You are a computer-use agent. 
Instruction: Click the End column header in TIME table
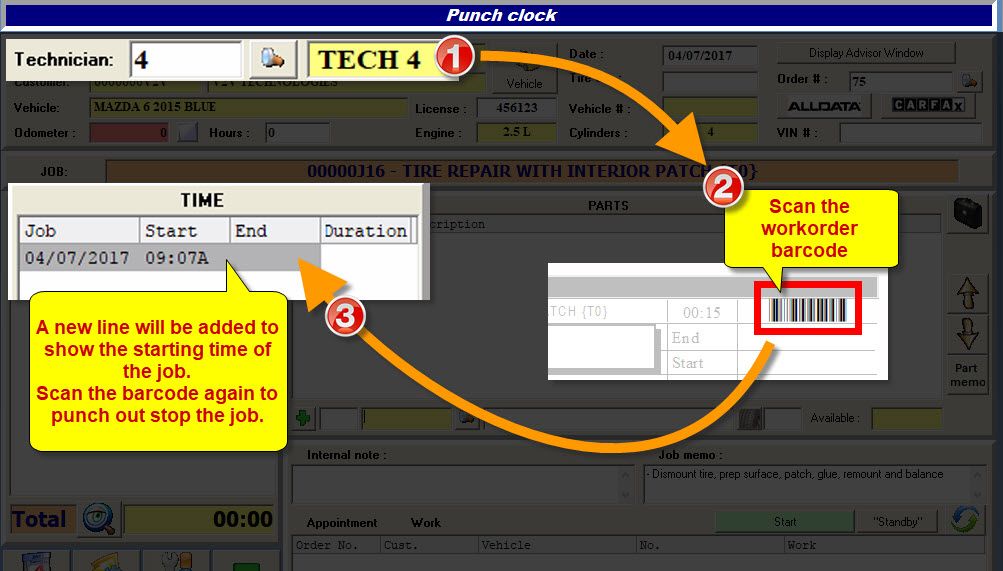[274, 230]
